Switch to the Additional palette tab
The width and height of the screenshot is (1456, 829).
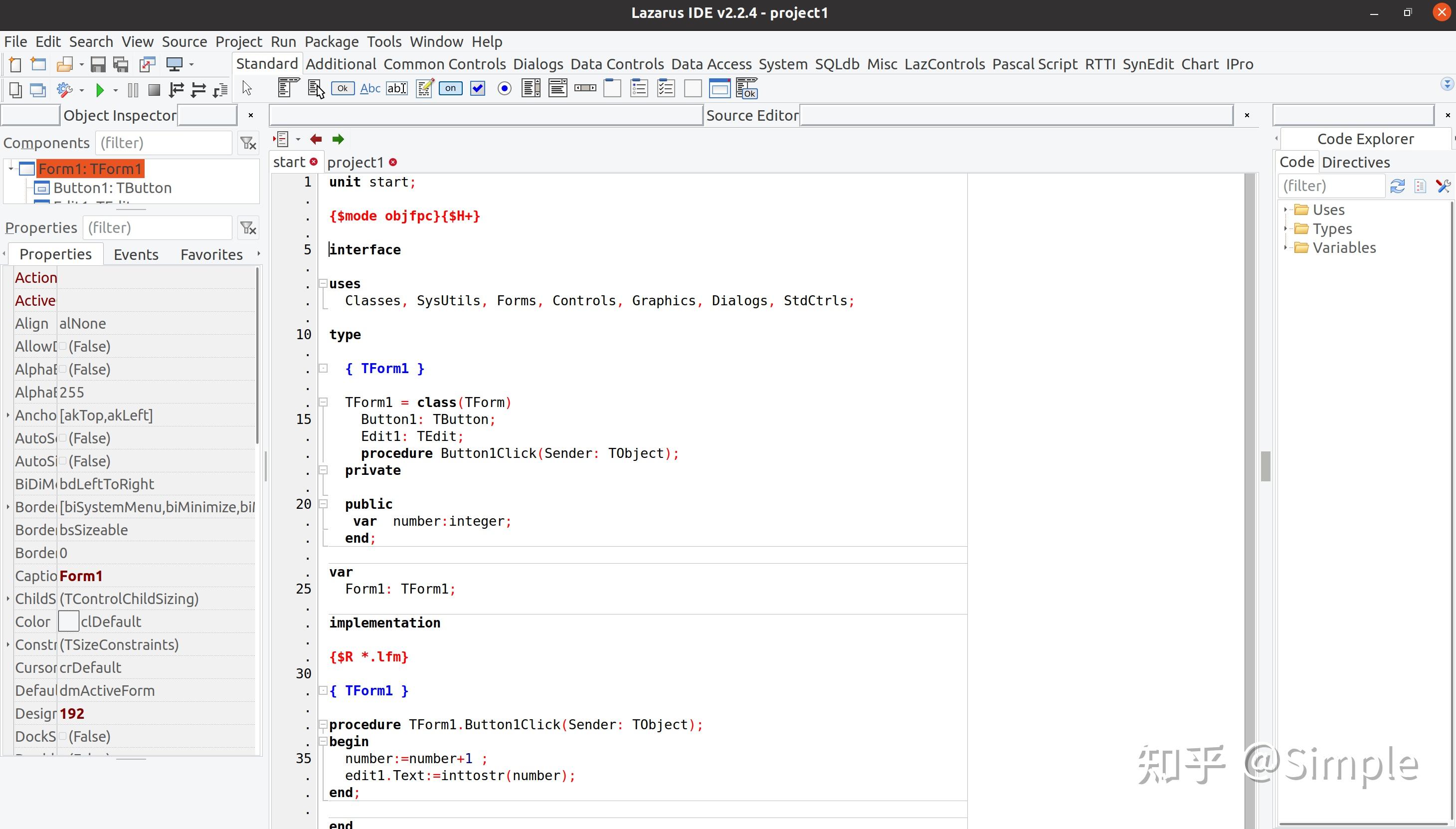click(341, 64)
